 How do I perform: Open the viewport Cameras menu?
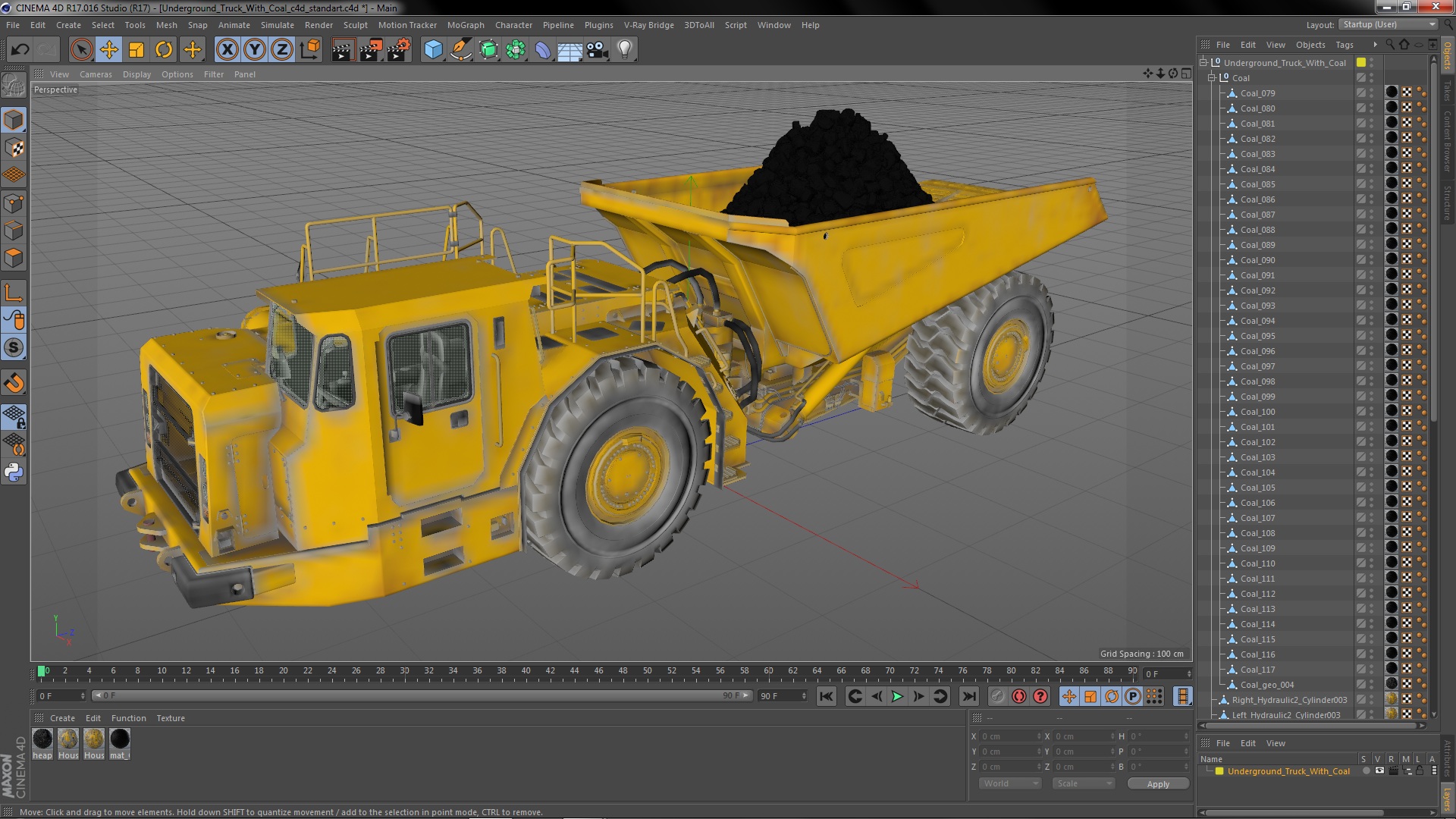[96, 74]
